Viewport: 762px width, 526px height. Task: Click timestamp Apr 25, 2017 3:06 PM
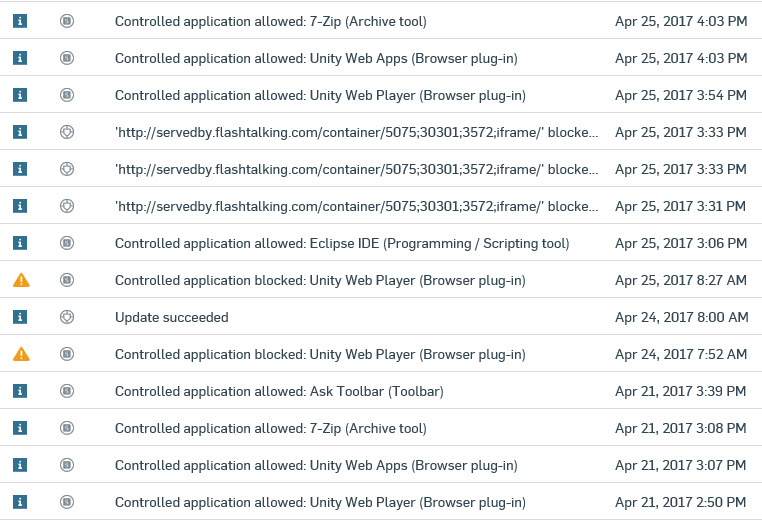[x=681, y=243]
